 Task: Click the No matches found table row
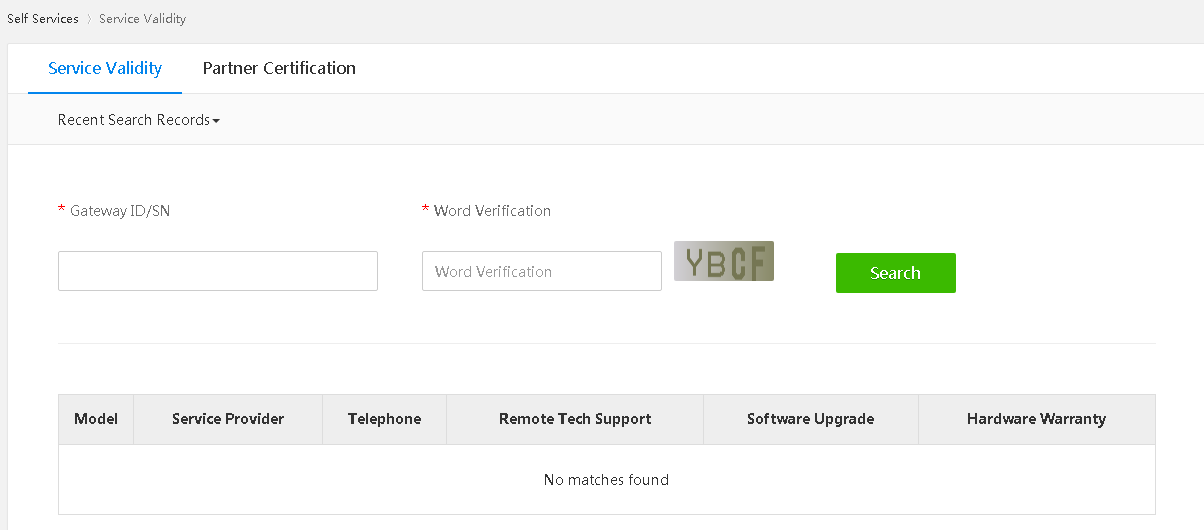[606, 480]
